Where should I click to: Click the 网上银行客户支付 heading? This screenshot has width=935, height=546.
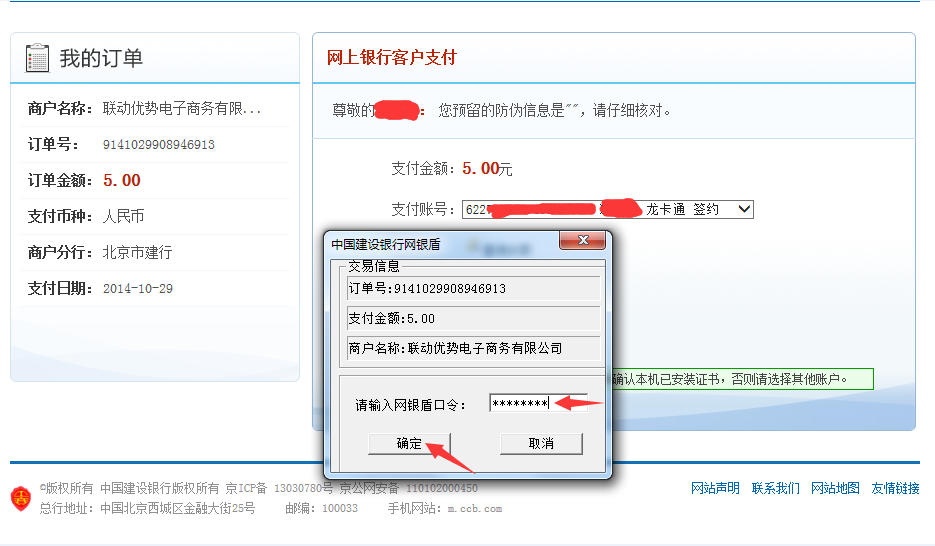pos(391,58)
